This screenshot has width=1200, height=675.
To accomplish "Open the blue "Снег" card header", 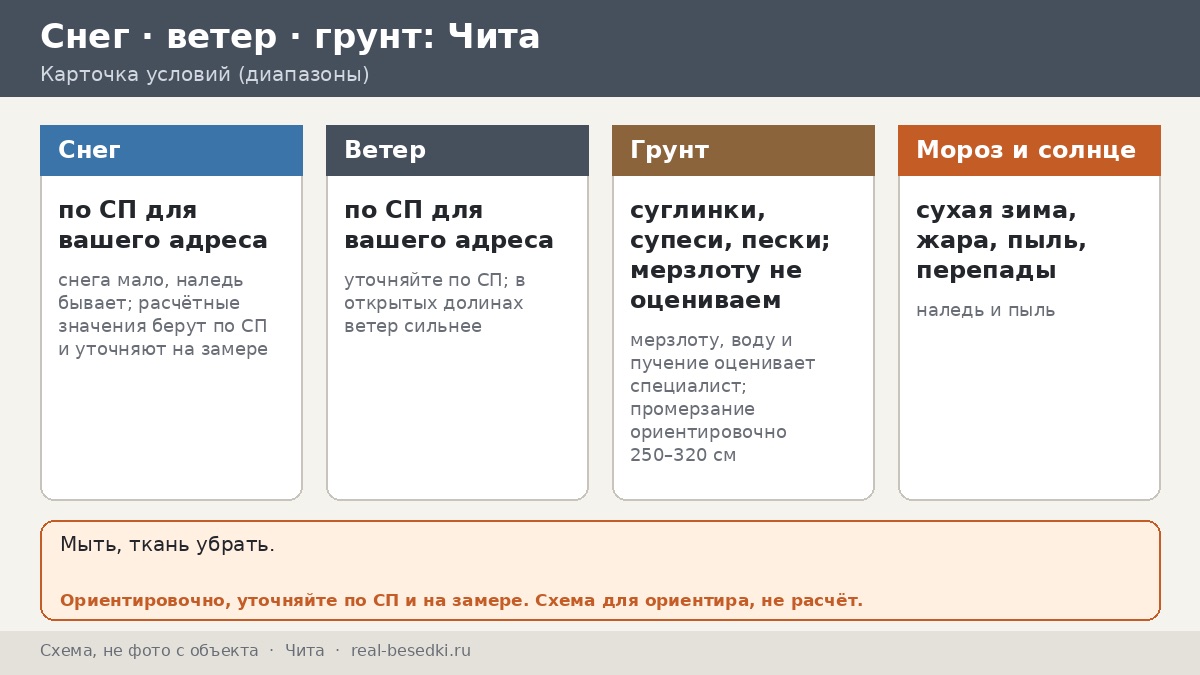I will point(171,150).
